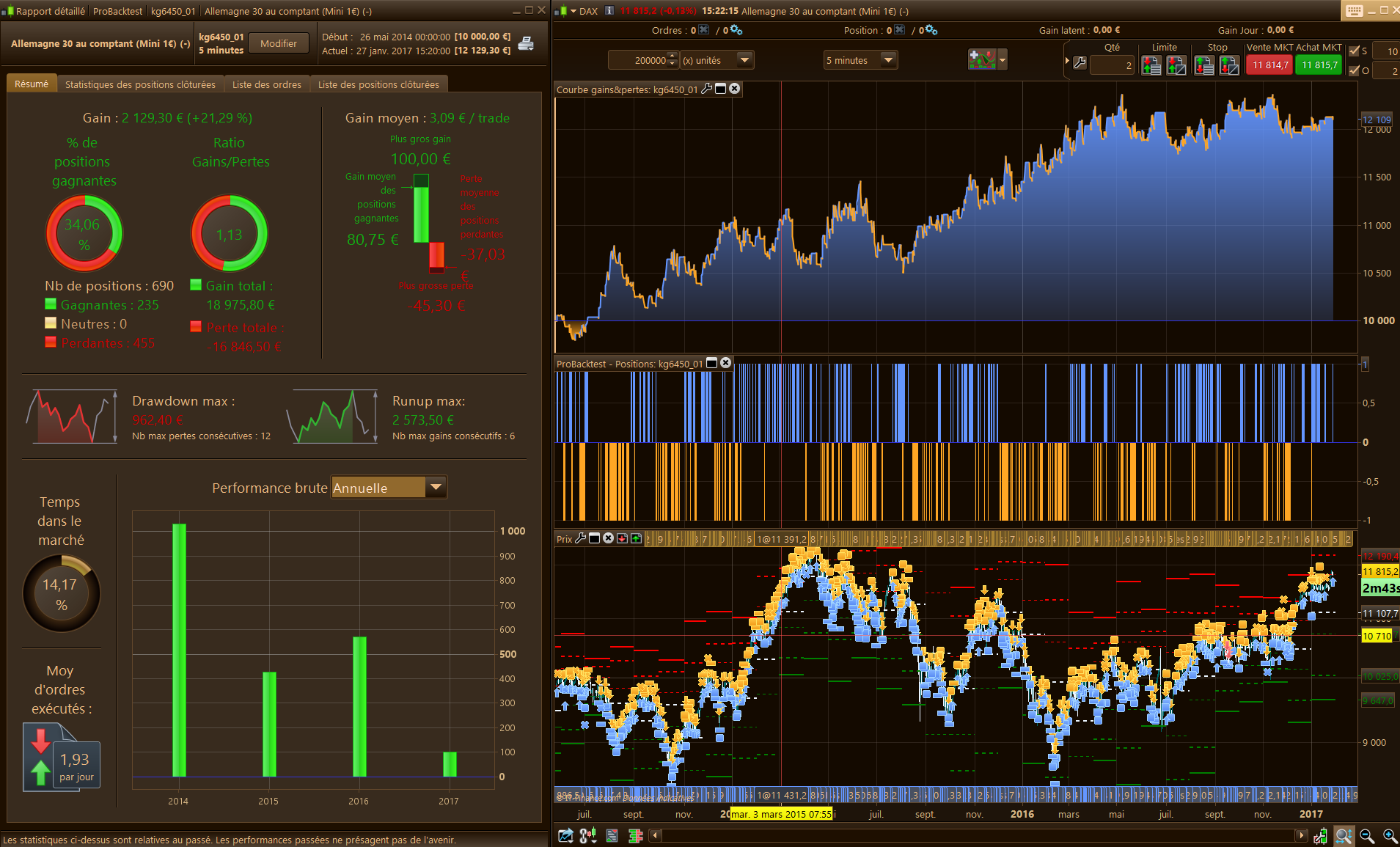The image size is (1400, 847).
Task: Open the DAX chart window menu arrow
Action: [574, 11]
